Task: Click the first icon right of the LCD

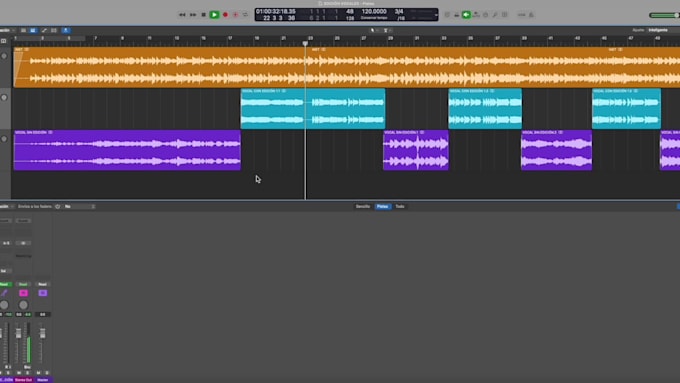Action: point(447,15)
